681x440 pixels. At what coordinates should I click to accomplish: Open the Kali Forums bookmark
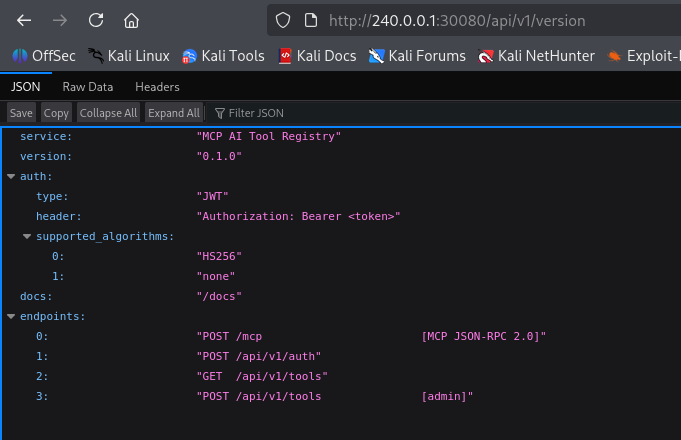[417, 56]
